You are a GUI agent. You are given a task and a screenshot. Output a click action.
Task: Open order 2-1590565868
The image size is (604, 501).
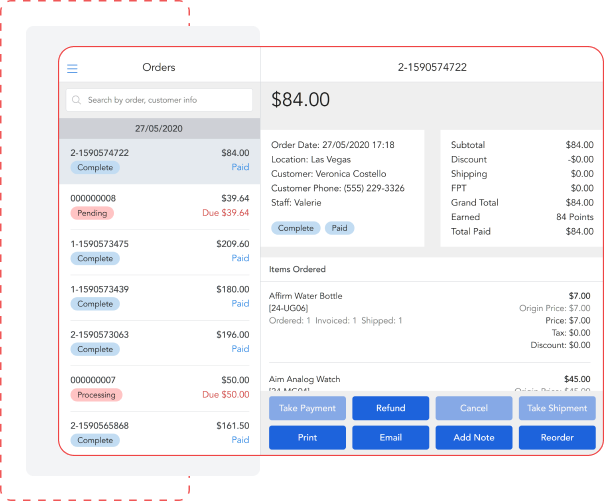tap(159, 433)
